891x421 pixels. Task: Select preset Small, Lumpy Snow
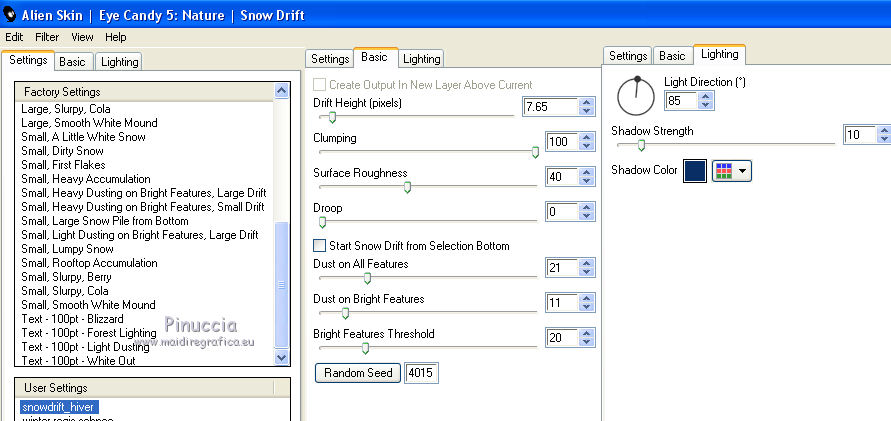point(68,249)
